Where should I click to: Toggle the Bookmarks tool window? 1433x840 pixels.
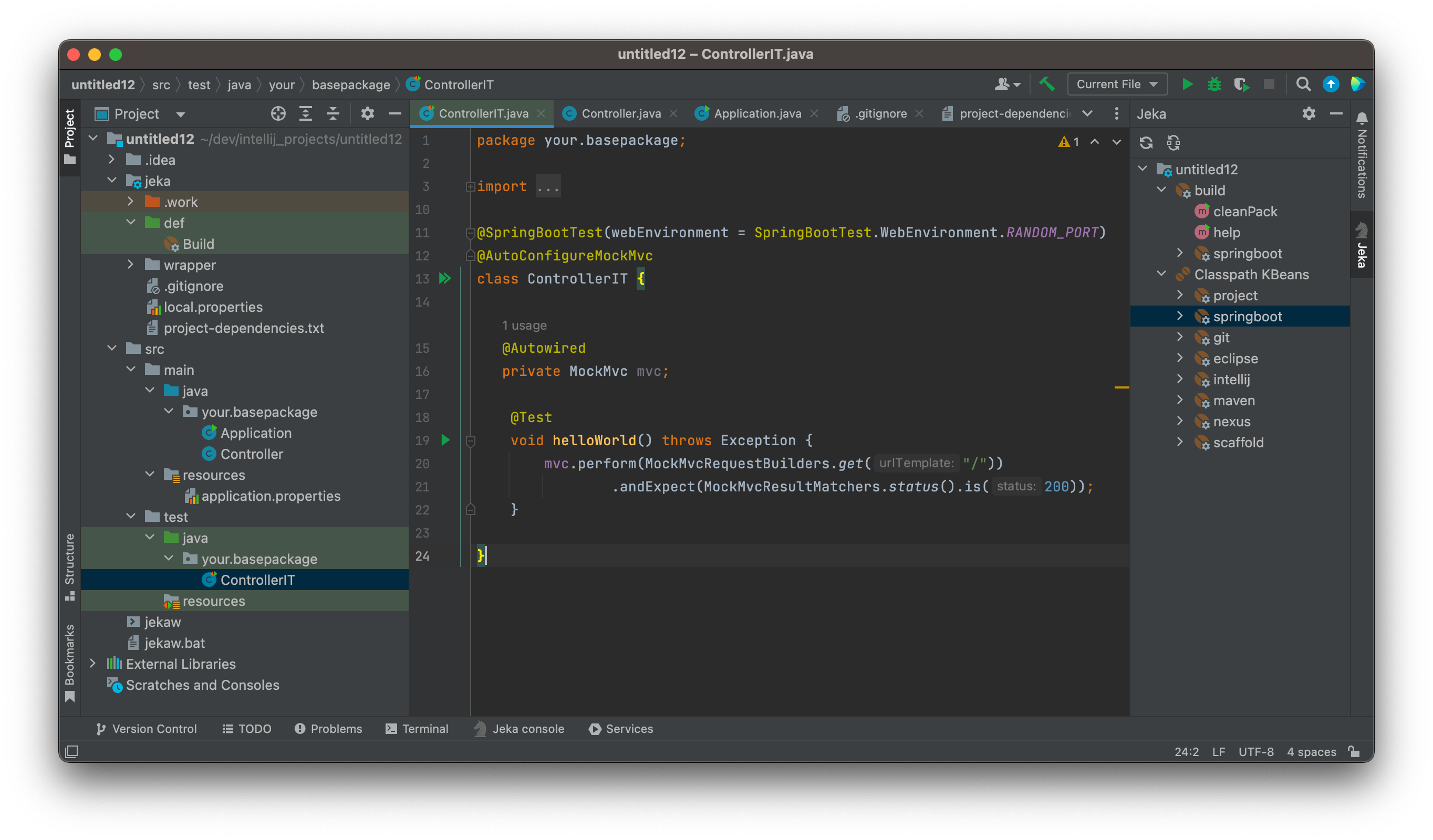point(70,663)
